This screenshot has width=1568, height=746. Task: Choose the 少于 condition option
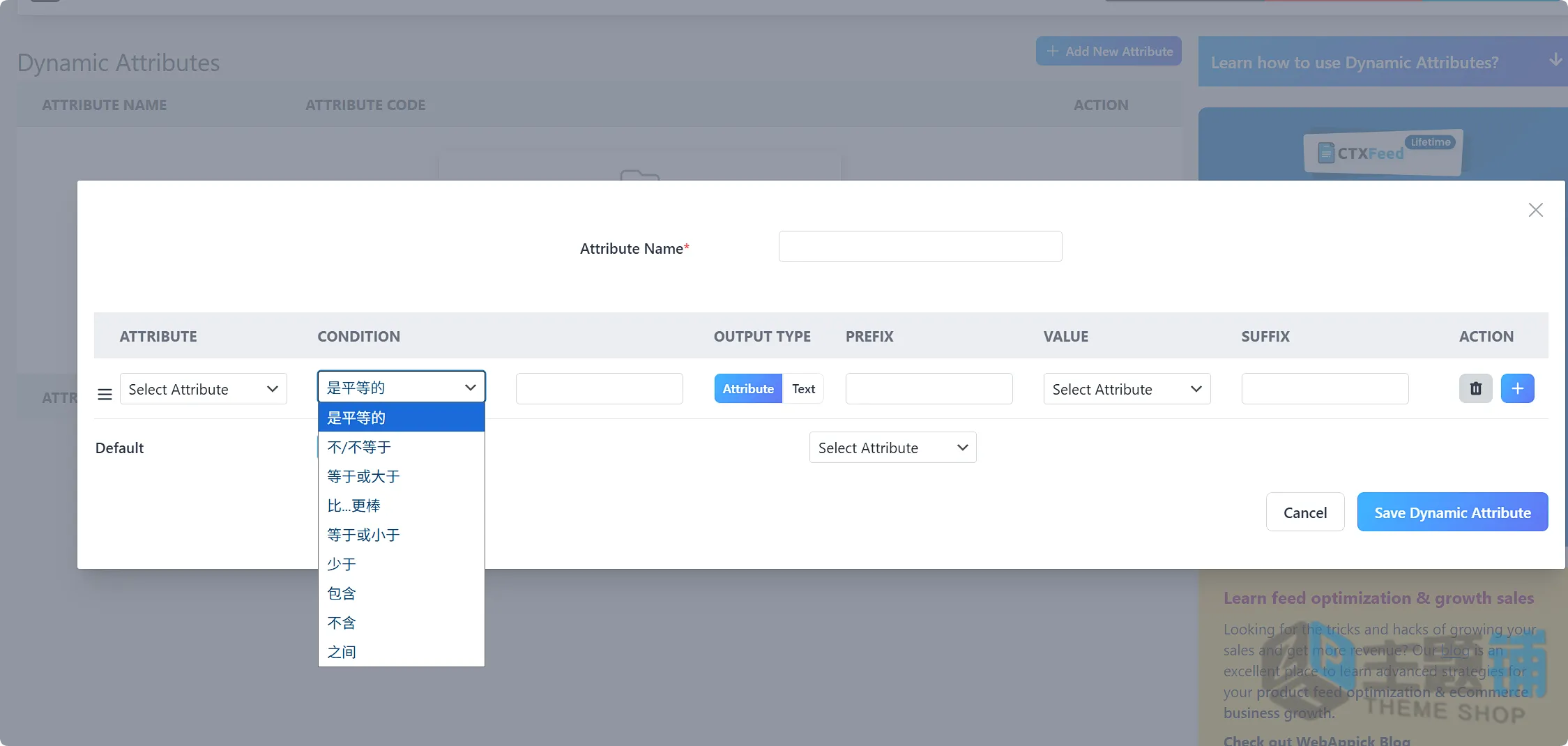tap(401, 564)
